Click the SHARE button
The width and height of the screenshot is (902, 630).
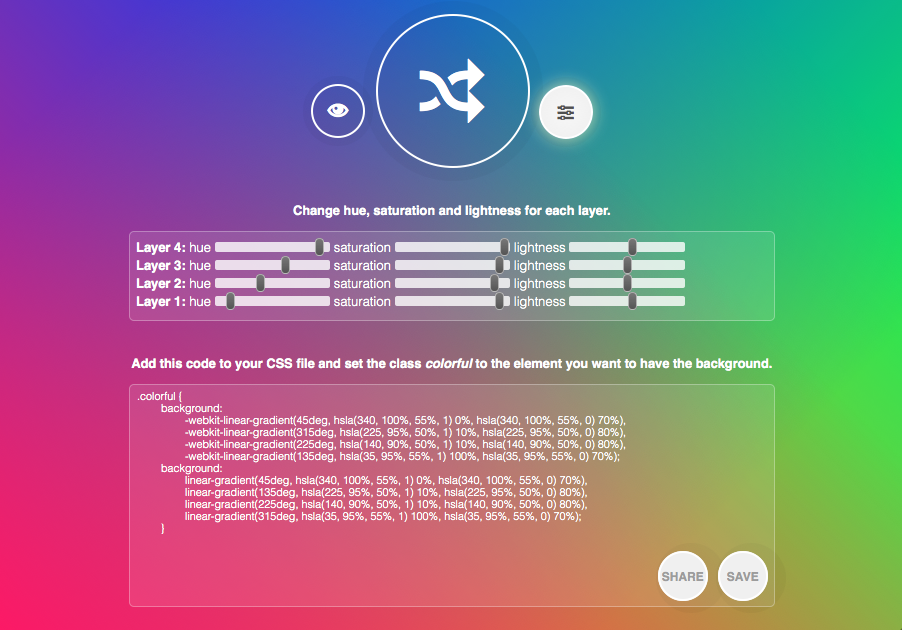click(x=683, y=576)
